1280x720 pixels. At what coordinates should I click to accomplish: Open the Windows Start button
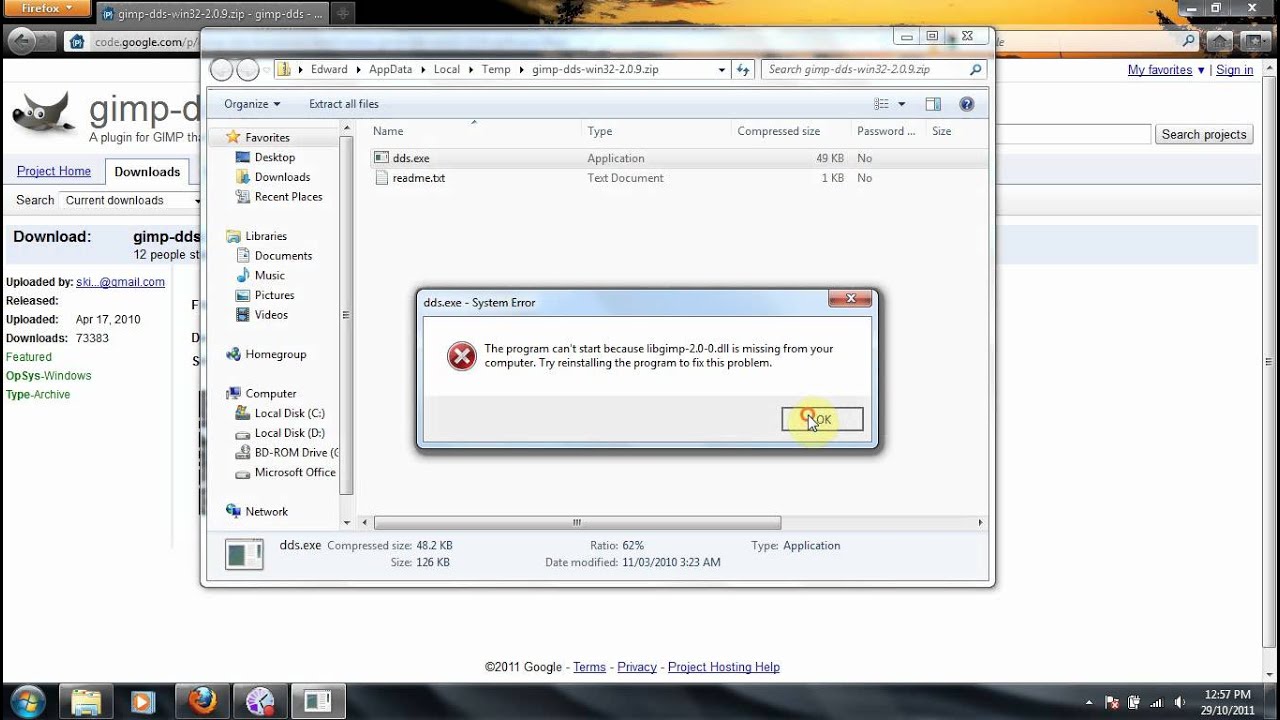pyautogui.click(x=27, y=700)
